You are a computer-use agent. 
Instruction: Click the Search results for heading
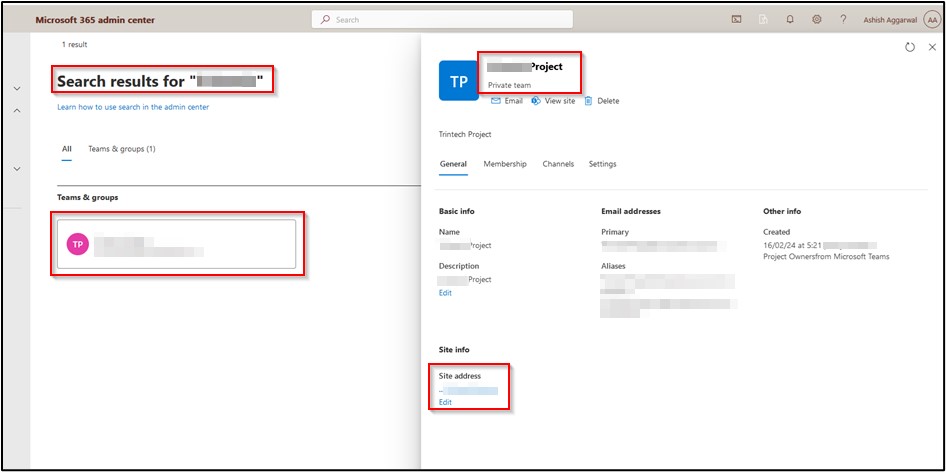[160, 81]
